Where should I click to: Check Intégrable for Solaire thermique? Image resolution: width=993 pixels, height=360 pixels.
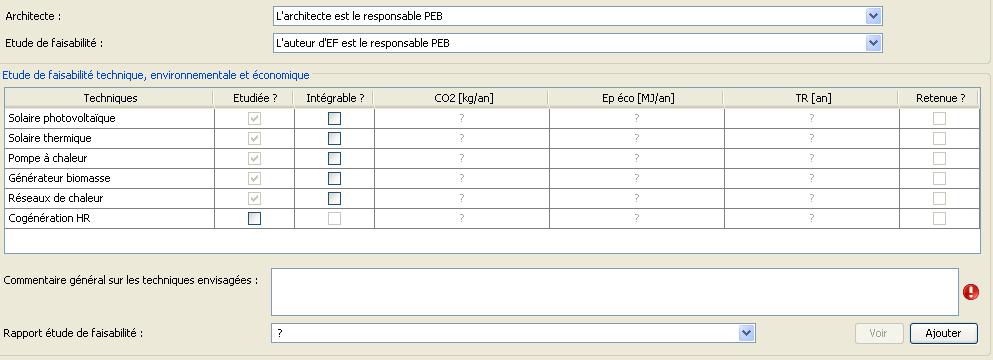tap(334, 139)
